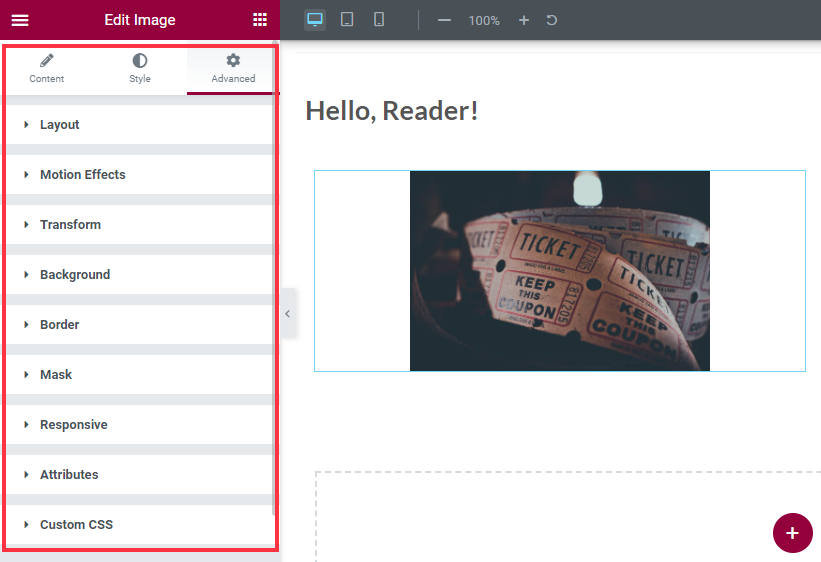821x562 pixels.
Task: Open the Style tab
Action: [140, 69]
